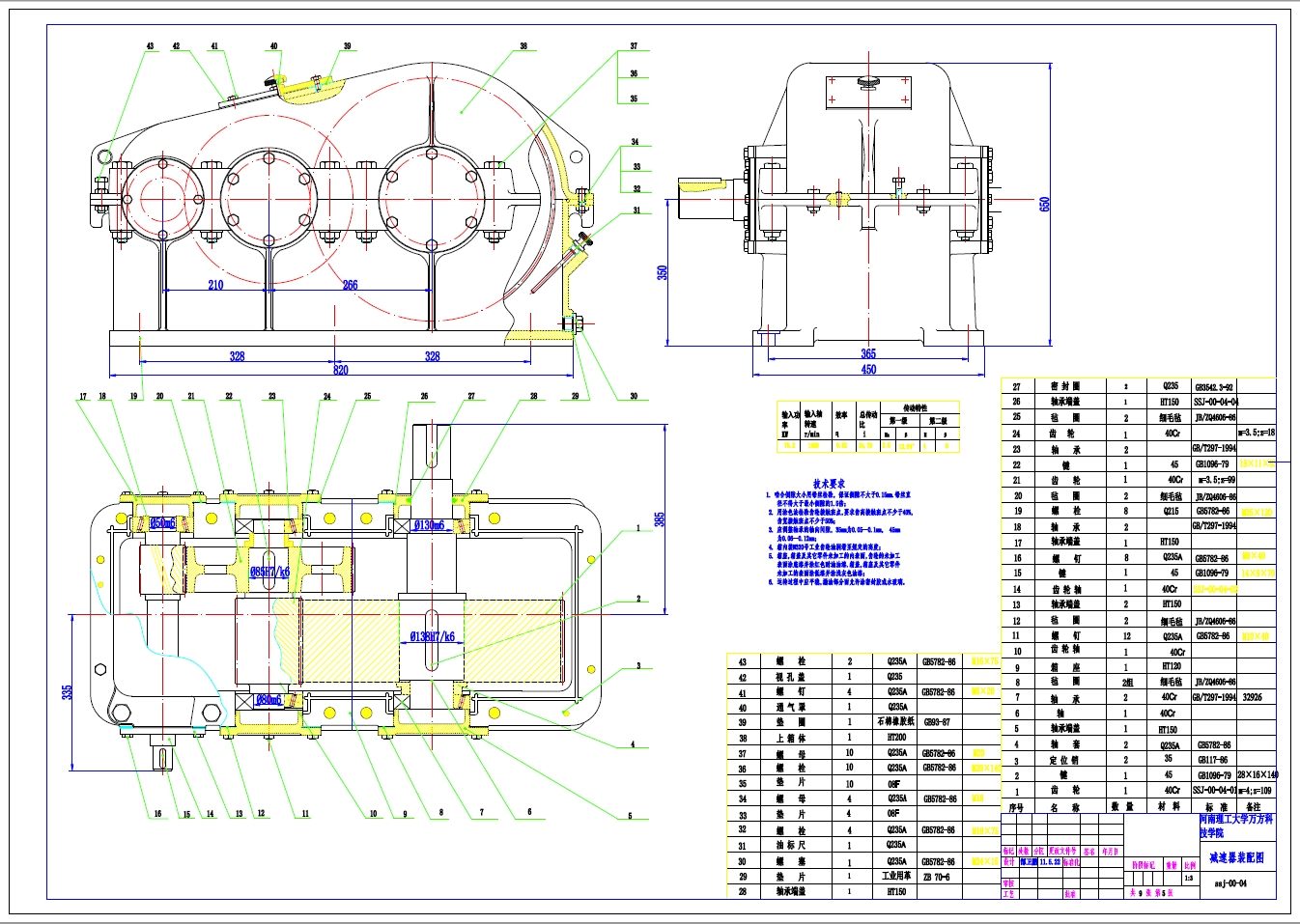This screenshot has height=924, width=1300.
Task: Select the GB117-86 standard cell
Action: click(1213, 760)
